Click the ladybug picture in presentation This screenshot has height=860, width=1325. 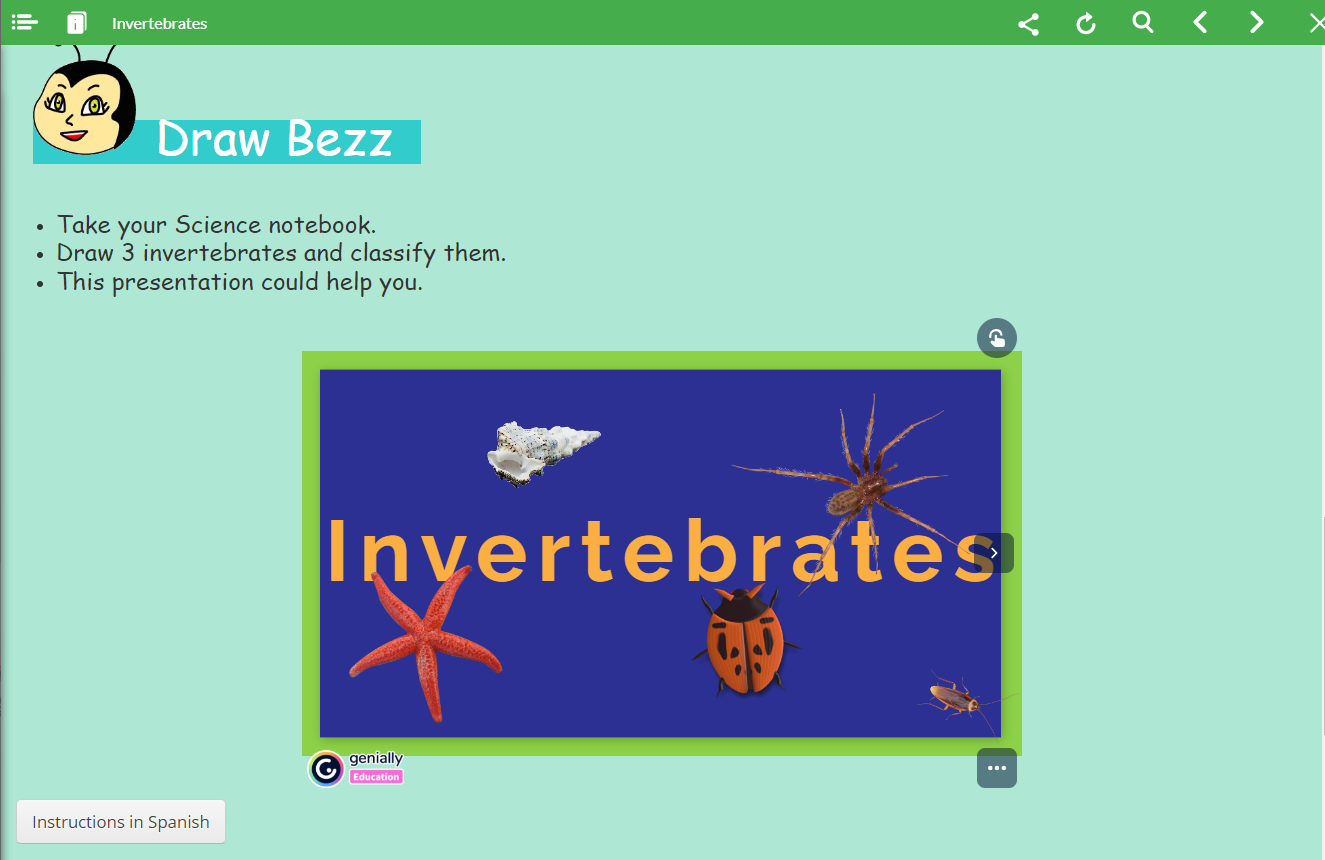pos(746,642)
